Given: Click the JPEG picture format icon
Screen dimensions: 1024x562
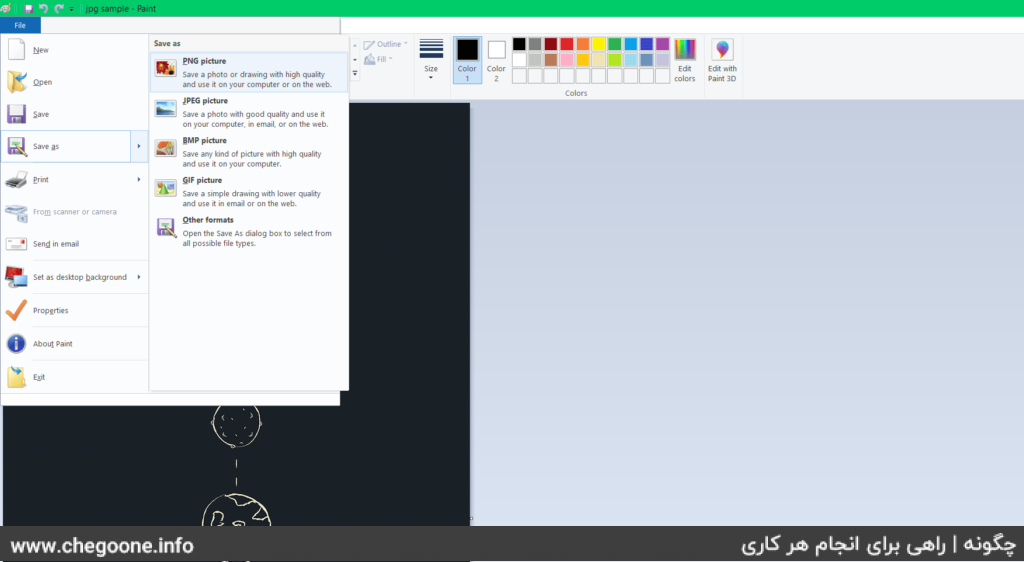Looking at the screenshot, I should [165, 108].
